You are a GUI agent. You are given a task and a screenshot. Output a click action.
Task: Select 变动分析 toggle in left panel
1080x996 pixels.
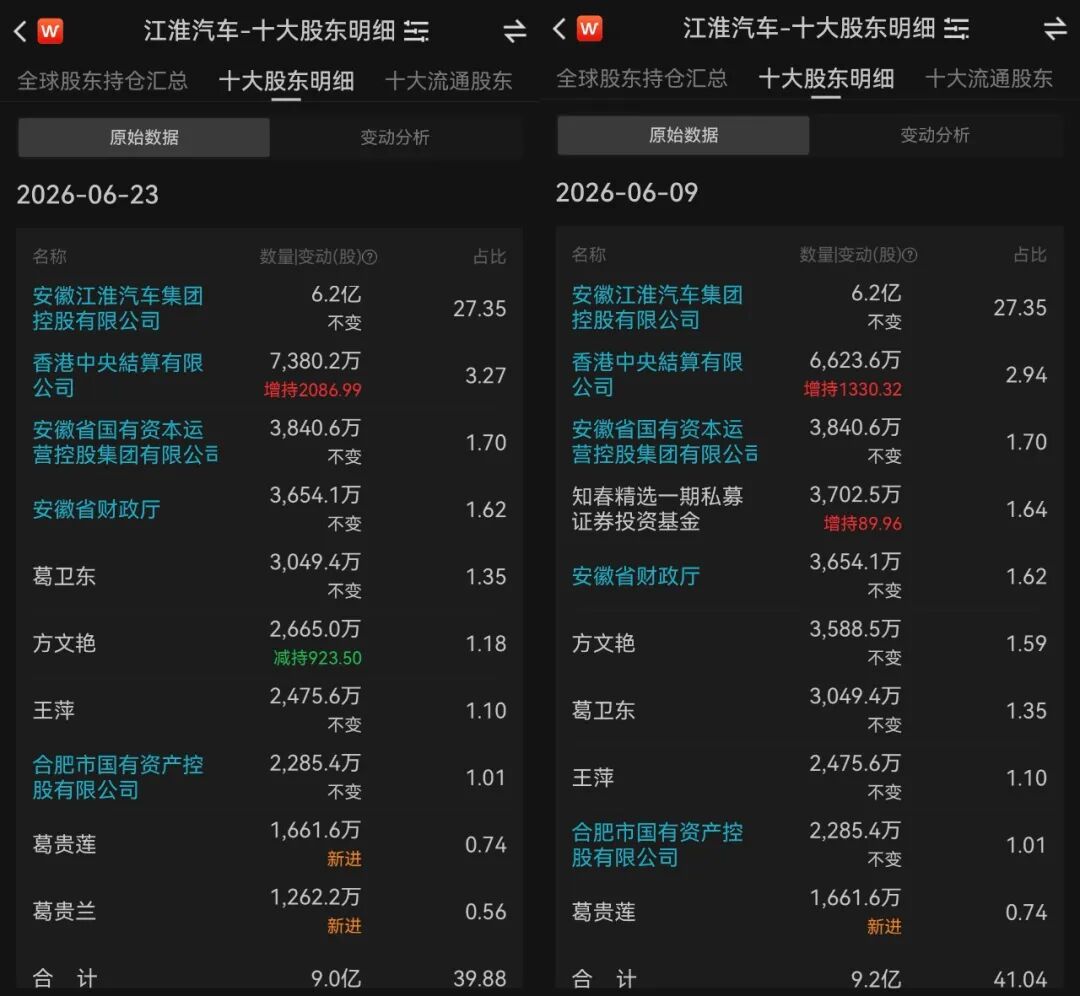point(395,137)
